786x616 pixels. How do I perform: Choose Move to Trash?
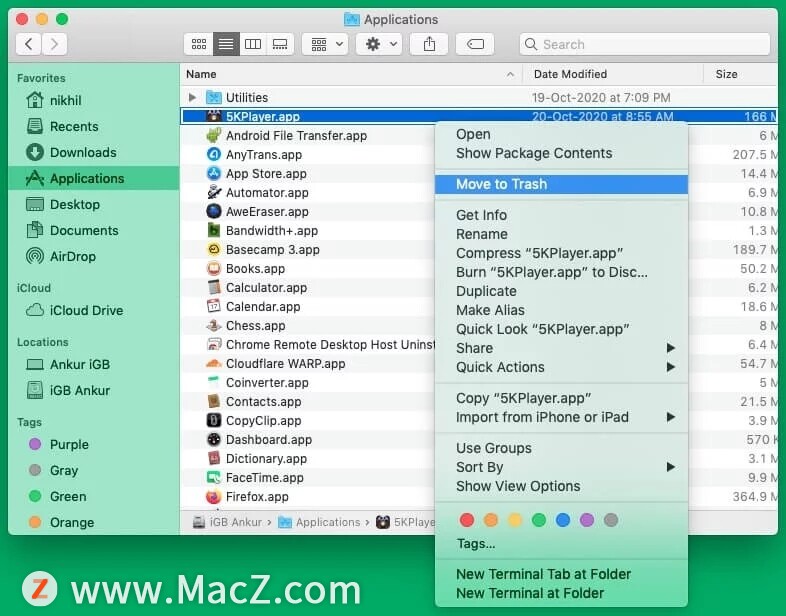(x=561, y=184)
